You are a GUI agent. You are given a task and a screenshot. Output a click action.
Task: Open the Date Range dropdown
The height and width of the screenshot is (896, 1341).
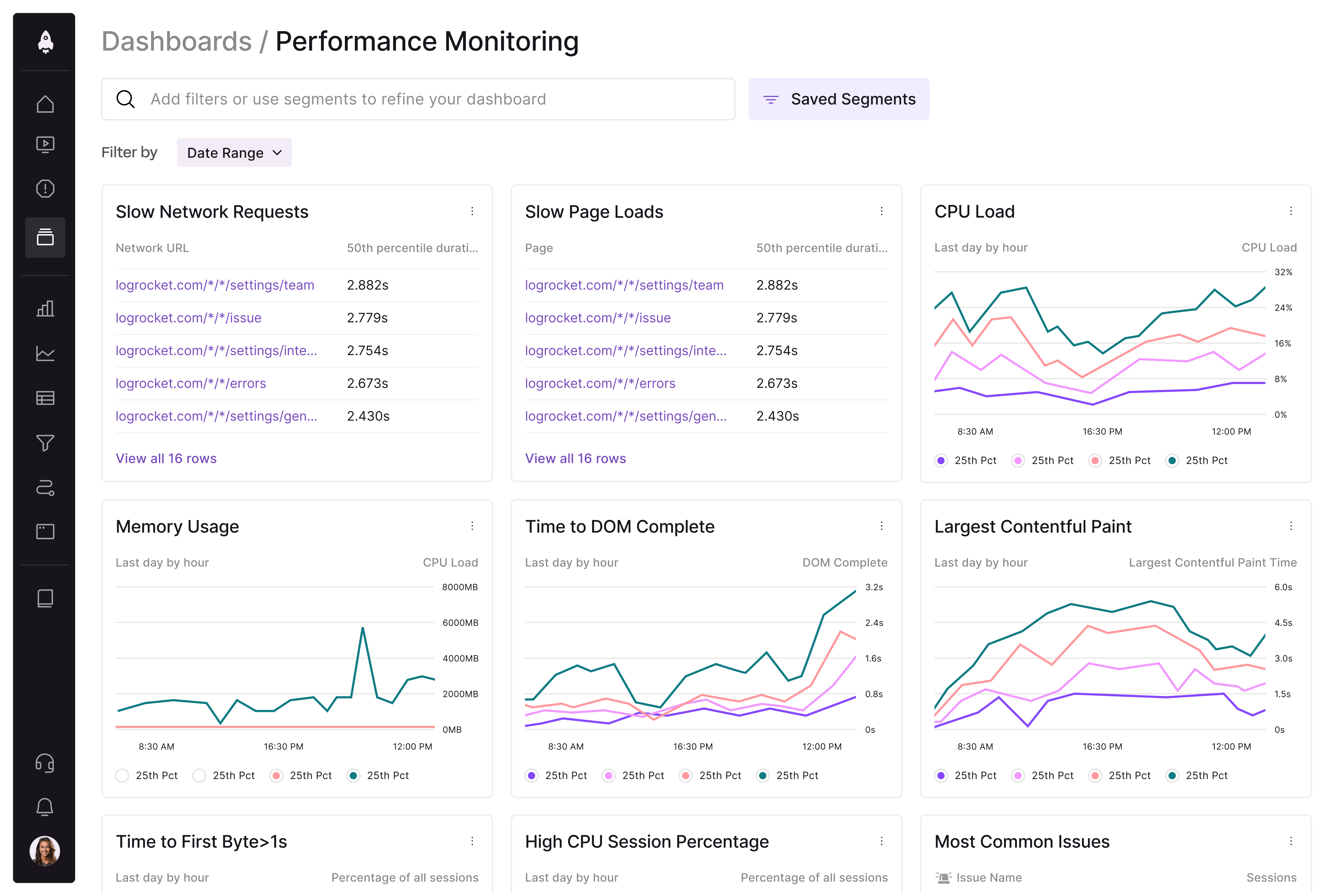pos(234,153)
